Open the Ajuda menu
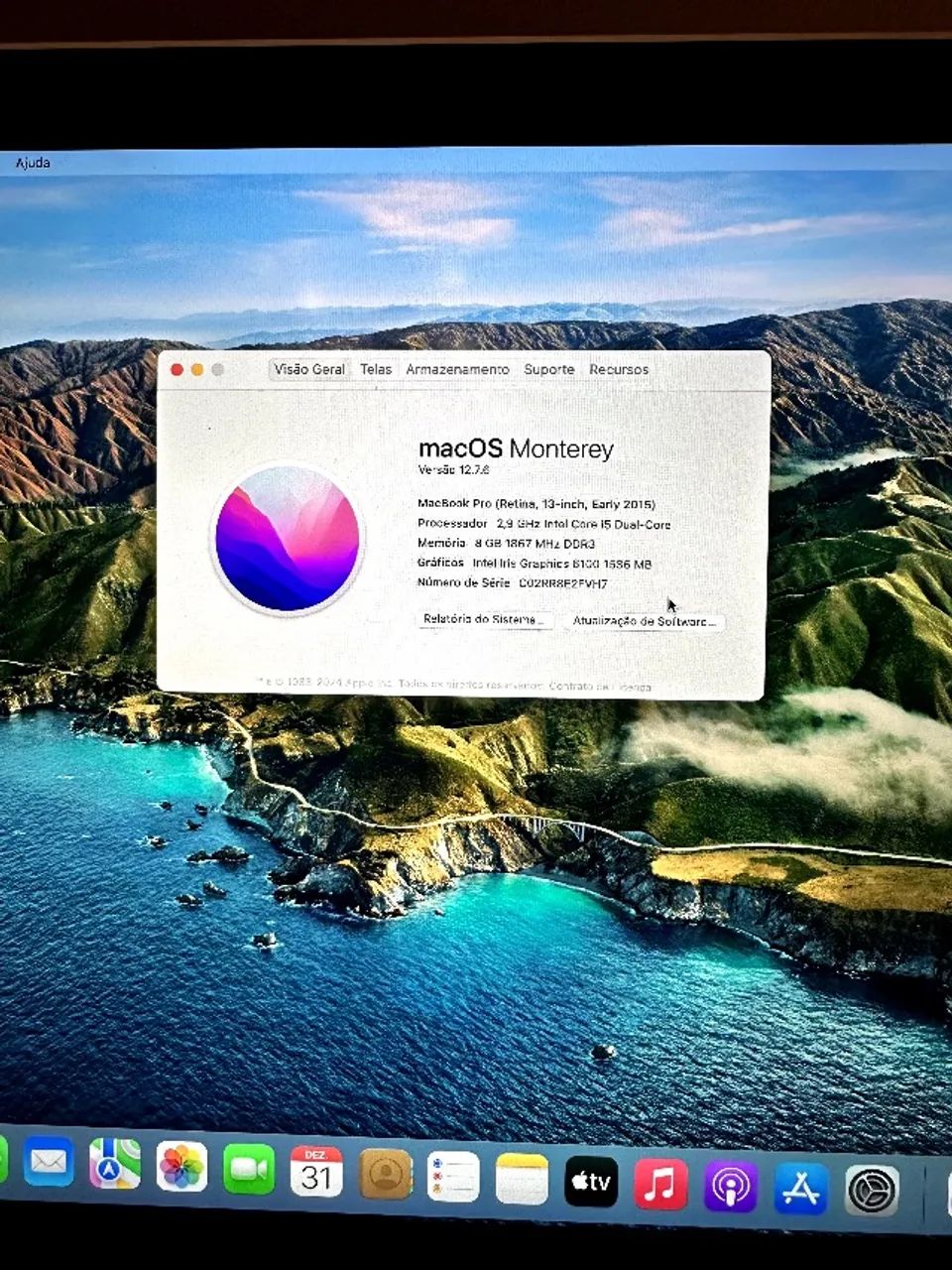 pyautogui.click(x=33, y=162)
